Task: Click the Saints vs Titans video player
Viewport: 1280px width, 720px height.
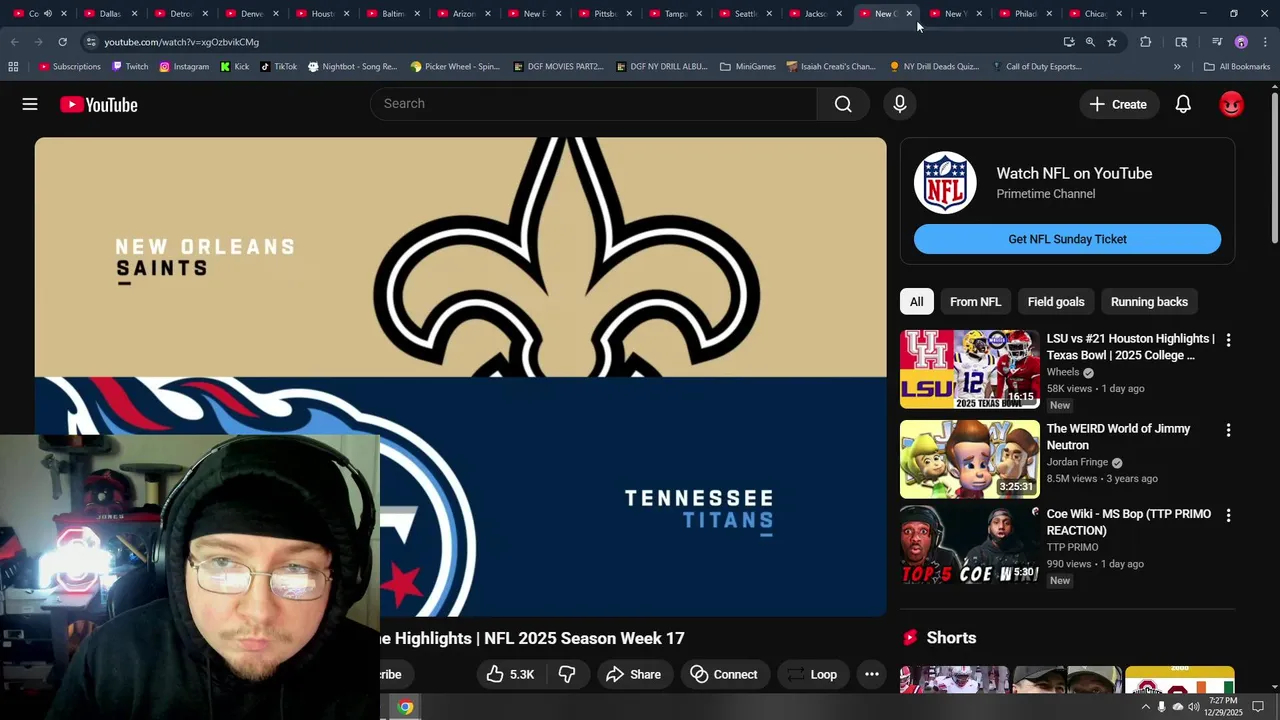Action: [460, 377]
